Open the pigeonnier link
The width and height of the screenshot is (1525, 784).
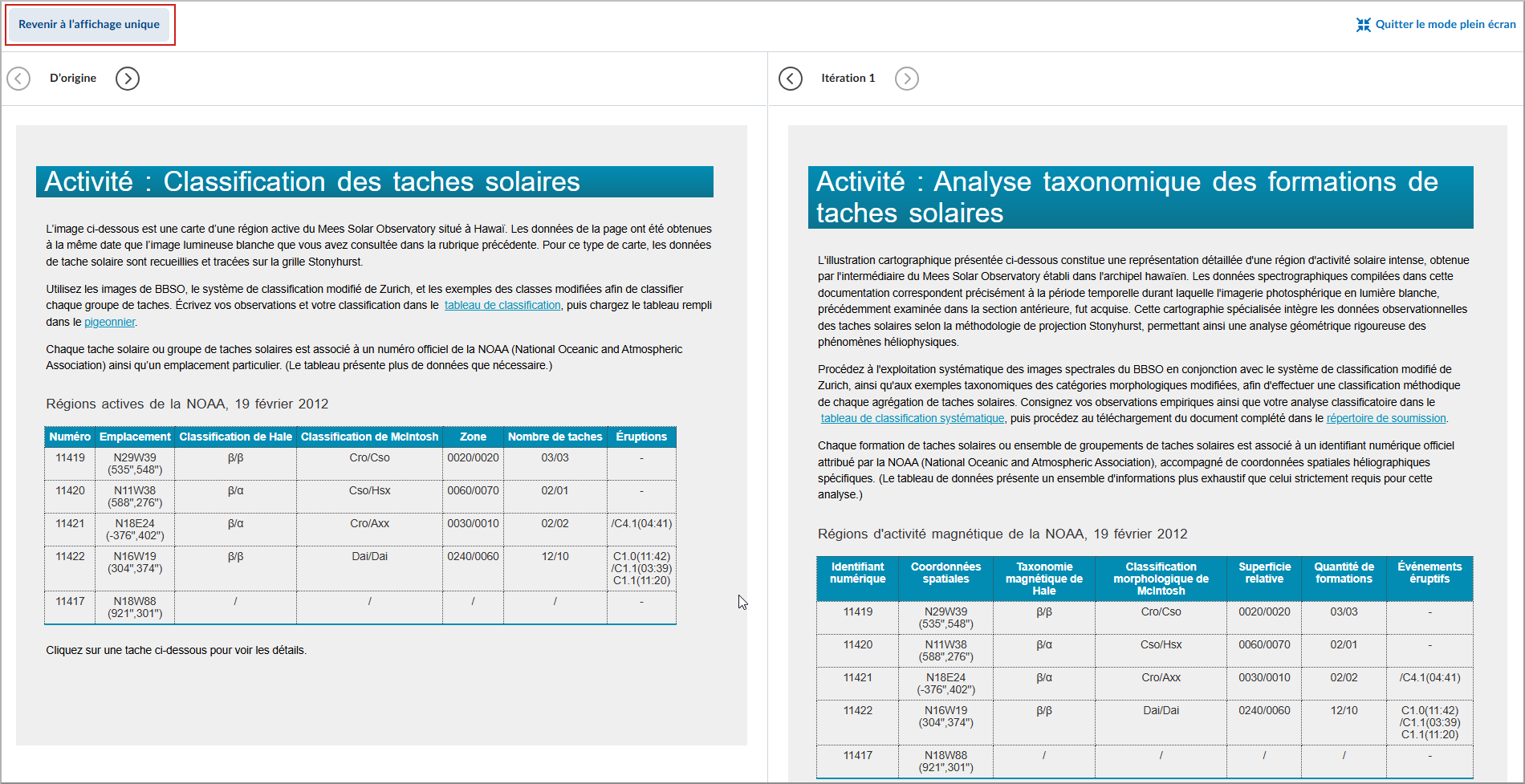coord(110,322)
